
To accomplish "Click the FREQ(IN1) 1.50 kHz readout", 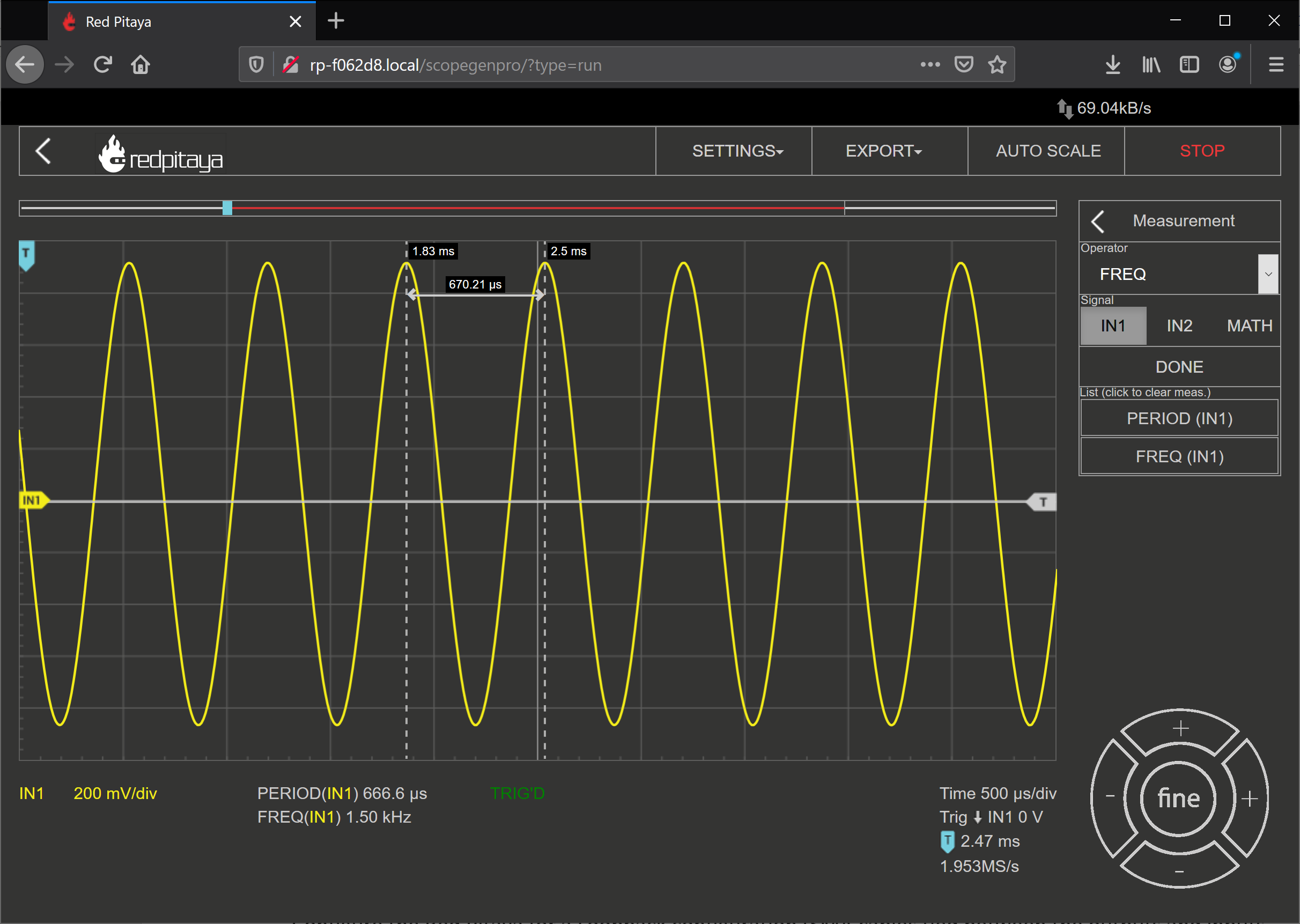I will (334, 817).
